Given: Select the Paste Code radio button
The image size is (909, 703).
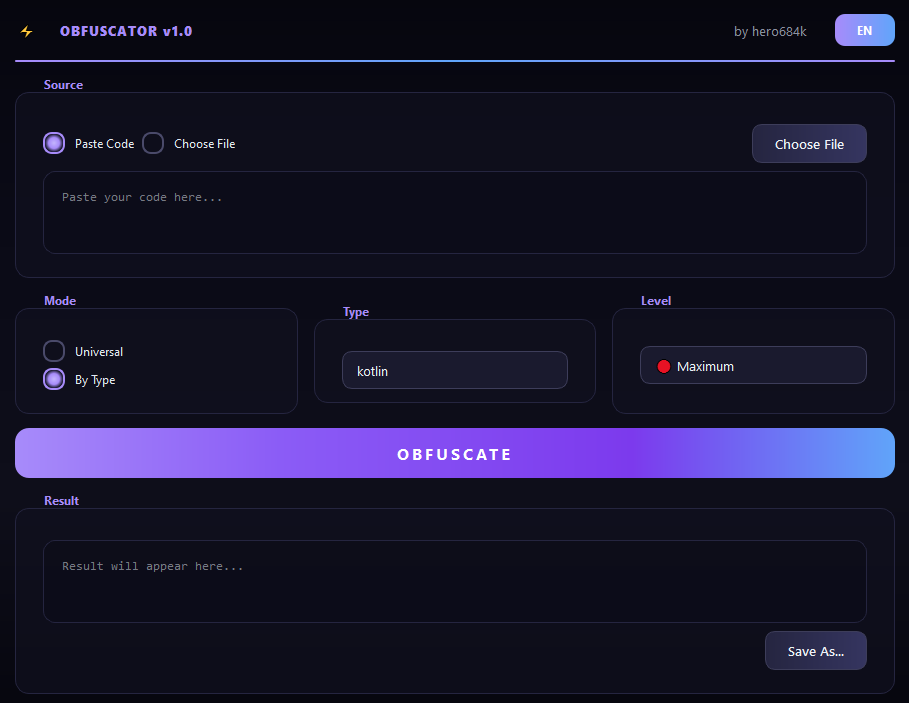Looking at the screenshot, I should (x=54, y=143).
